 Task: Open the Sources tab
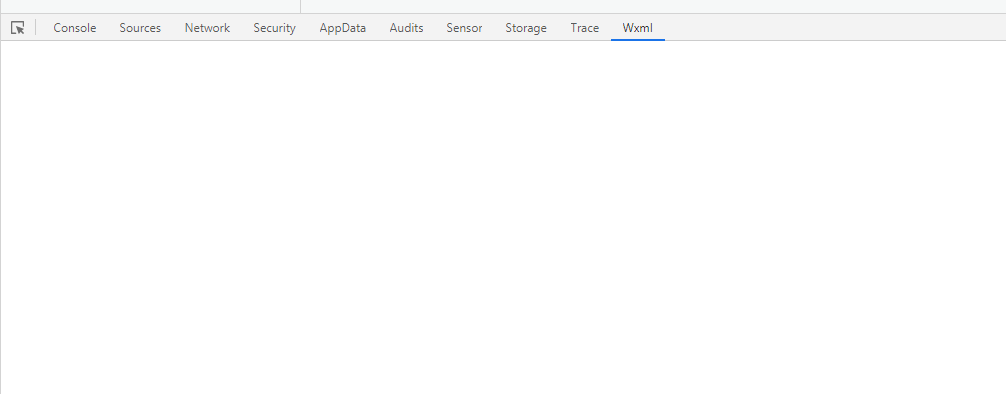tap(140, 28)
